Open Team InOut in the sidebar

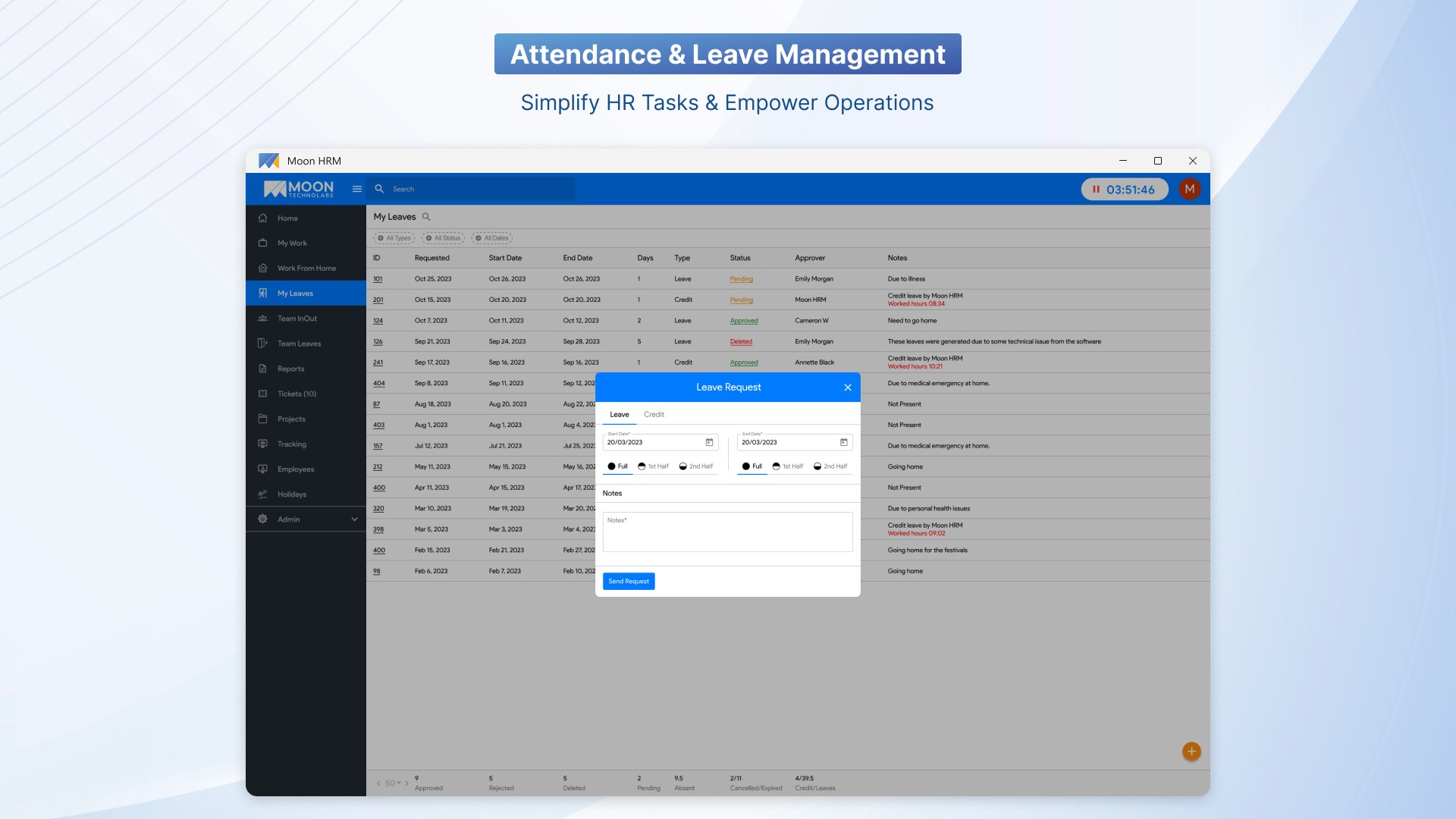pyautogui.click(x=297, y=318)
